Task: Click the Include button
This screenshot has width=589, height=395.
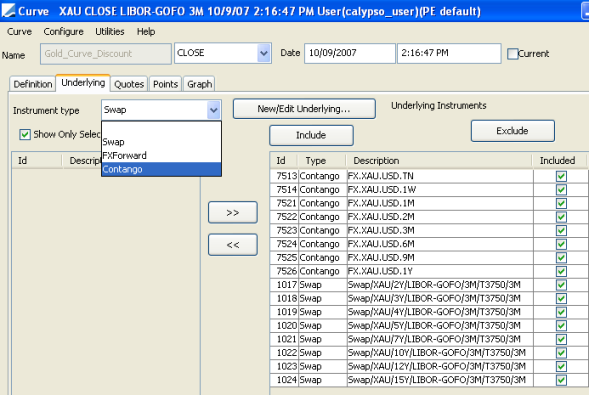Action: point(311,135)
